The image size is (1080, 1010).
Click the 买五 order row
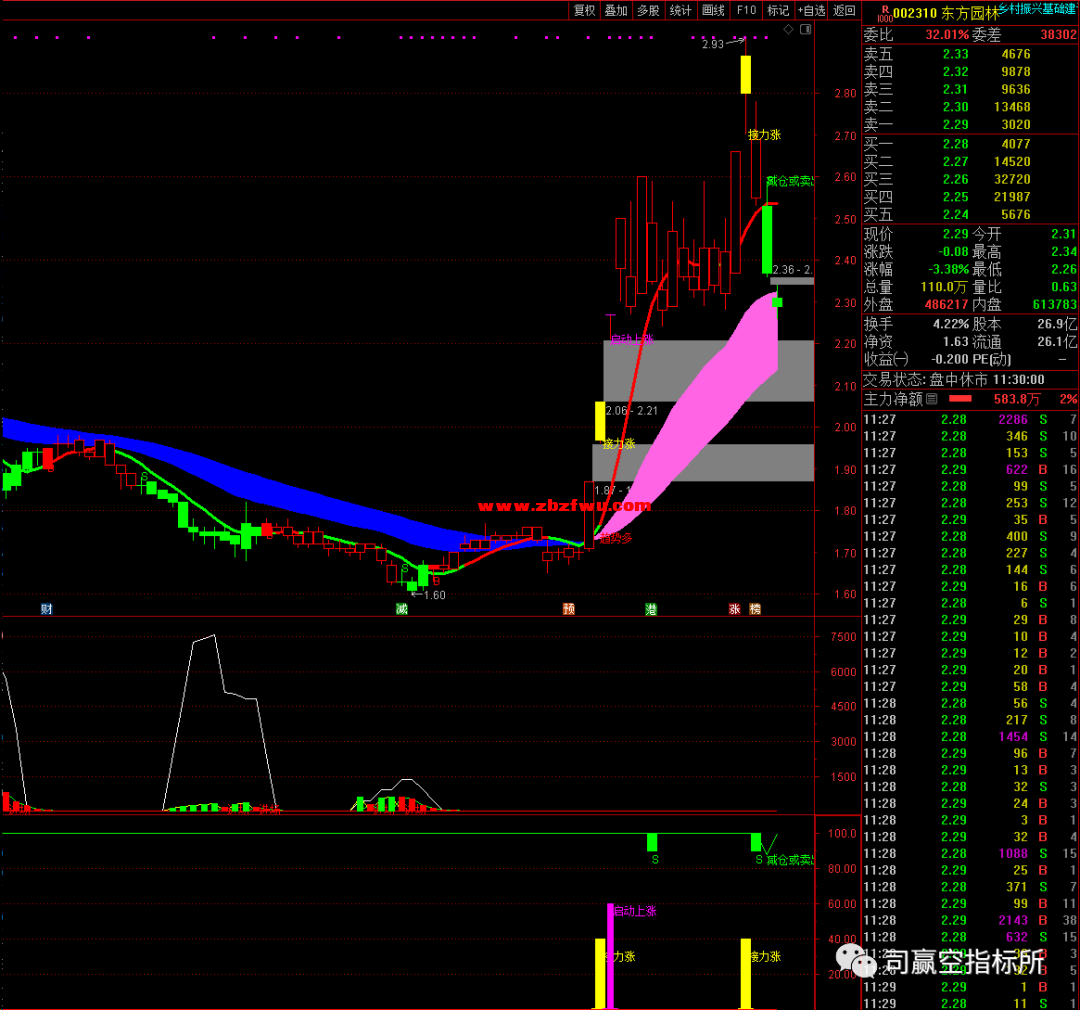(970, 214)
